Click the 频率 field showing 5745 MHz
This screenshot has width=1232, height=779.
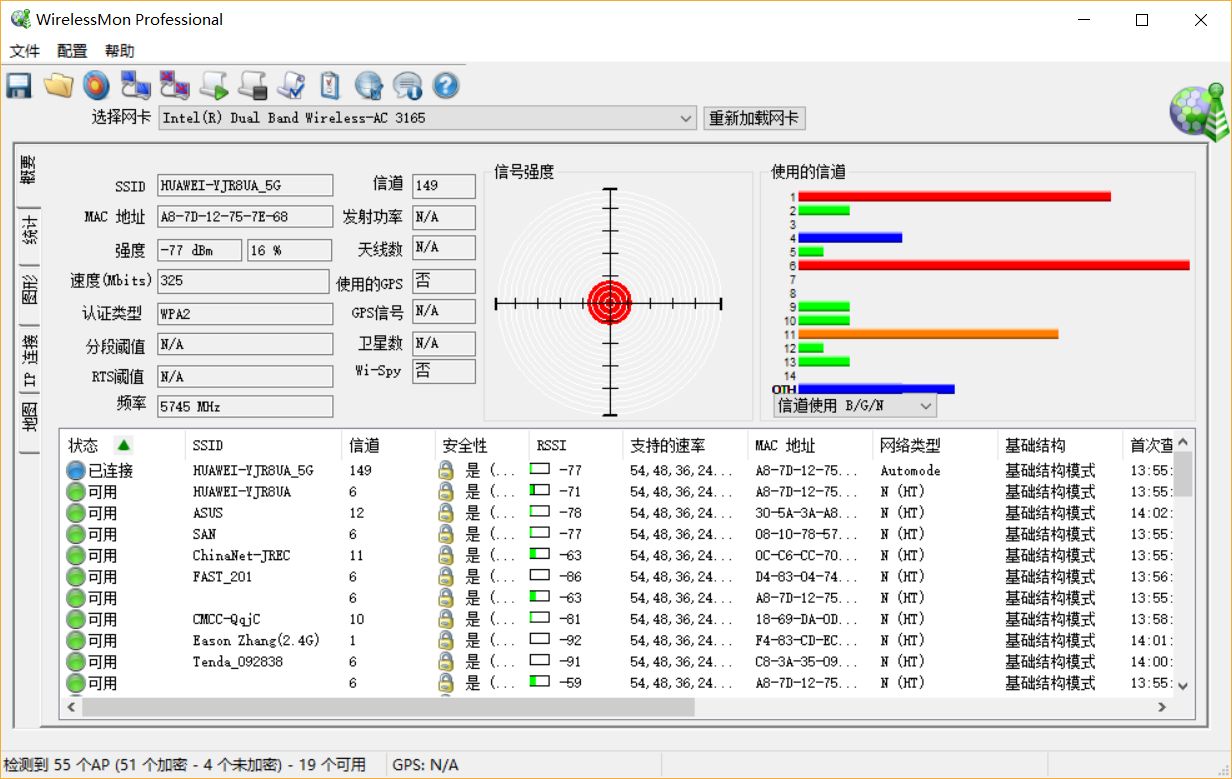click(245, 407)
